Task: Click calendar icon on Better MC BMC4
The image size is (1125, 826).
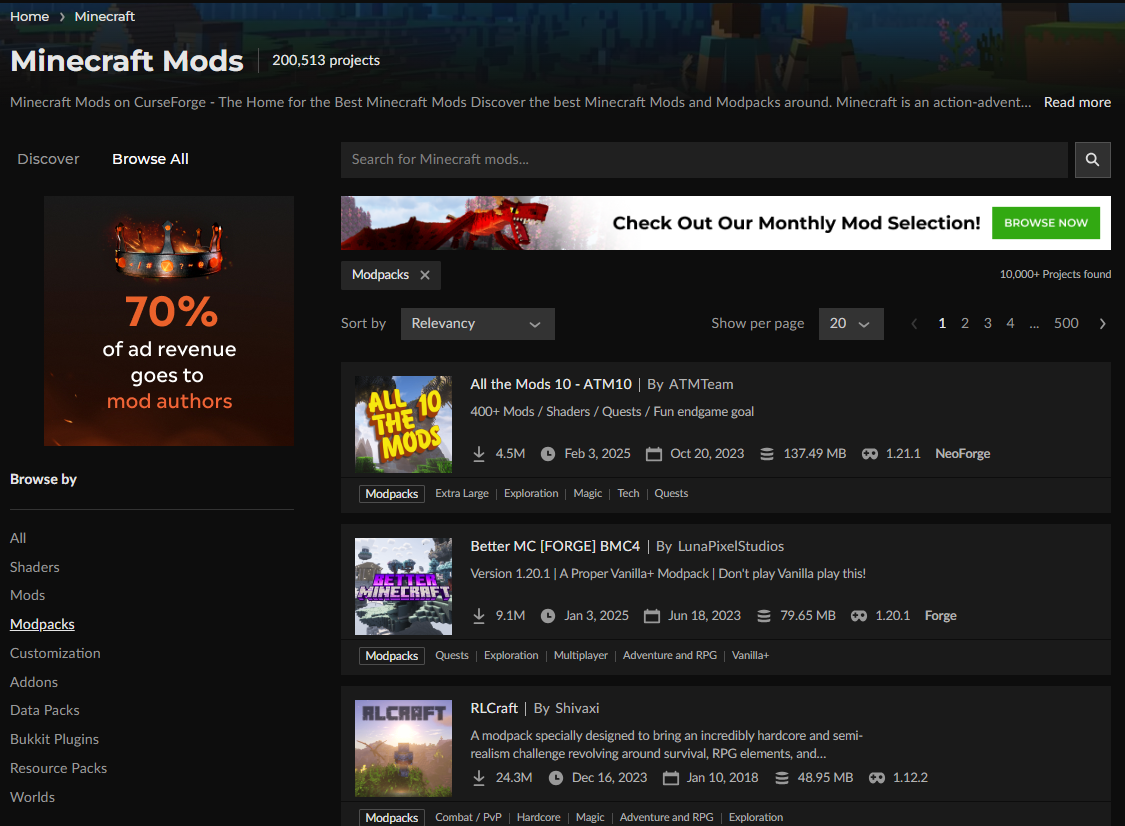Action: (651, 616)
